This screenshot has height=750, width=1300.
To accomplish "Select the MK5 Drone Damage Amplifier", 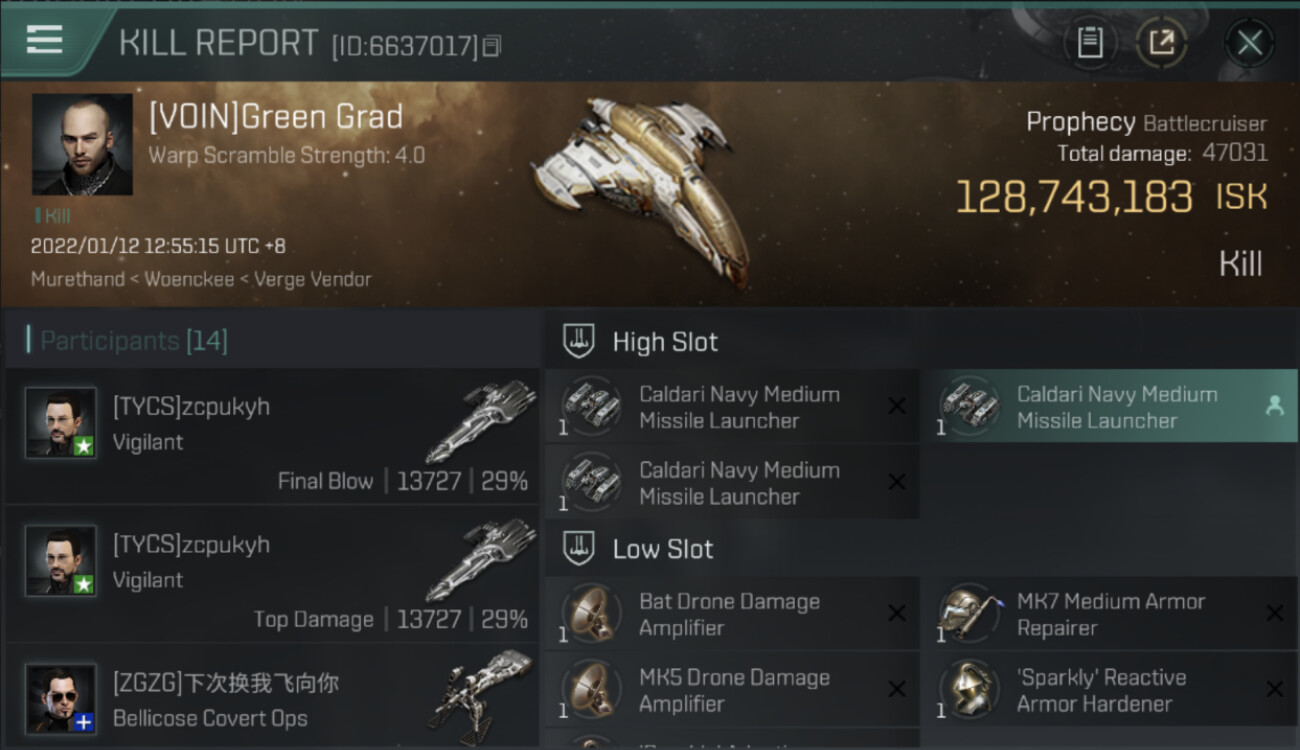I will pyautogui.click(x=732, y=690).
